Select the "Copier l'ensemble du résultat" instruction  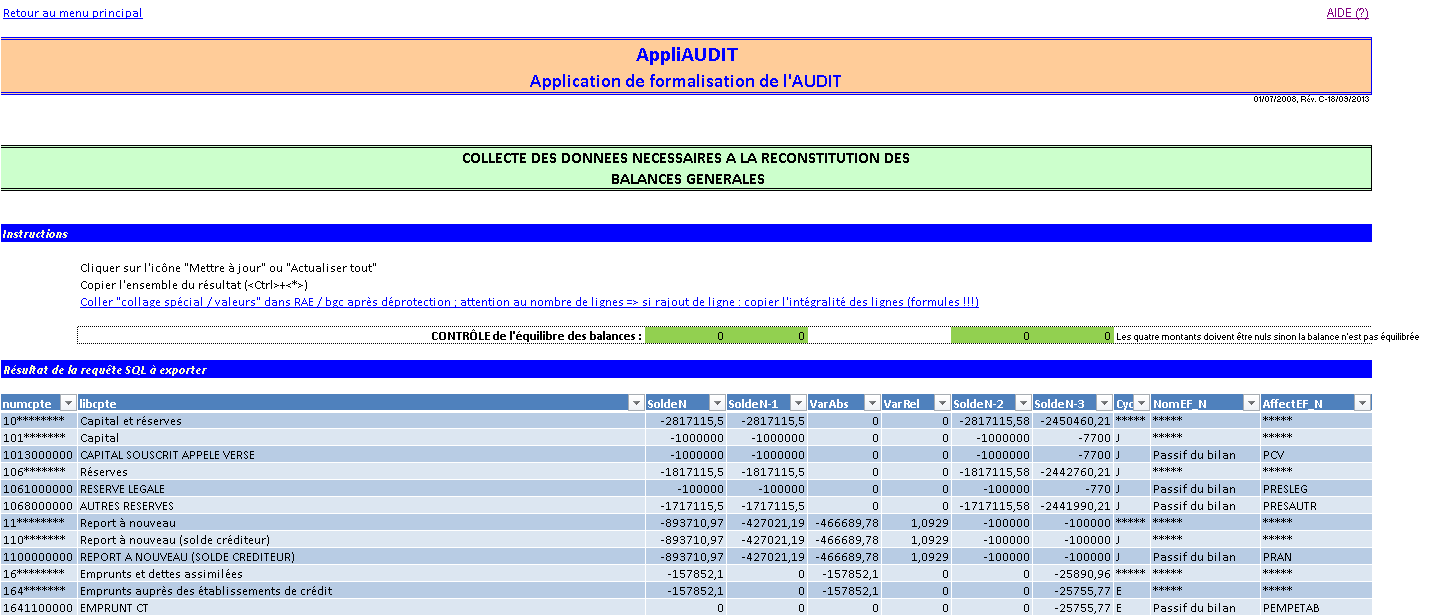(x=194, y=285)
